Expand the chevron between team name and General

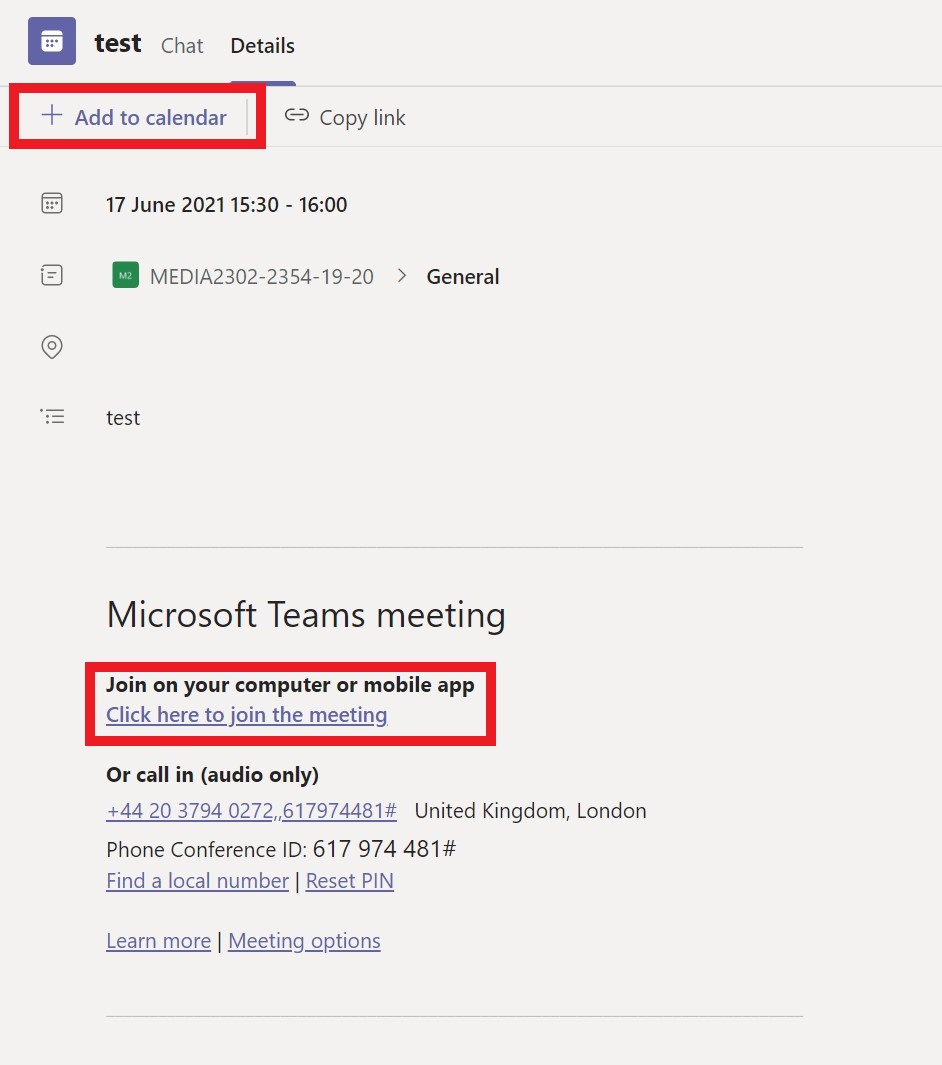[x=402, y=275]
